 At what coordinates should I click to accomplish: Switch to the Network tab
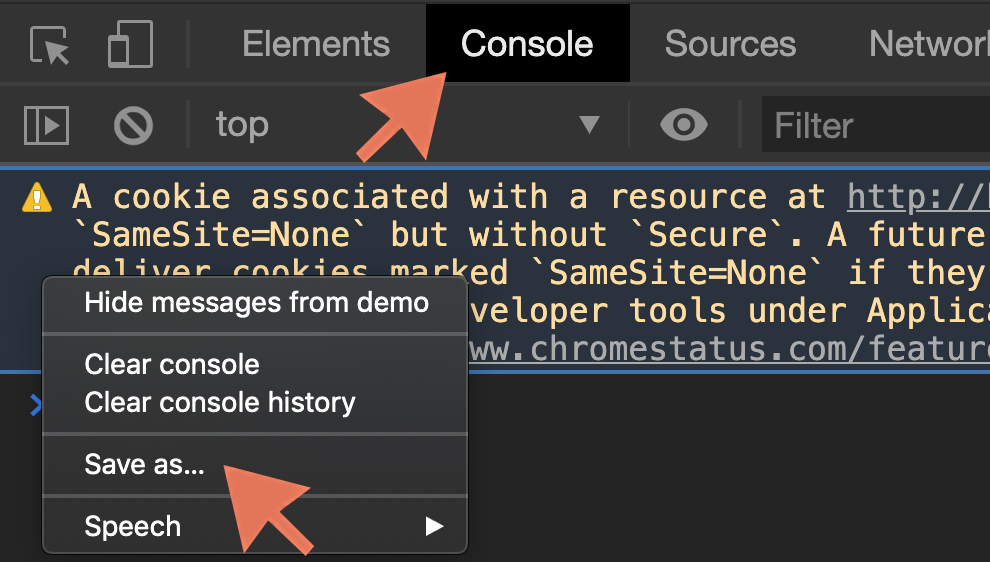click(x=928, y=44)
